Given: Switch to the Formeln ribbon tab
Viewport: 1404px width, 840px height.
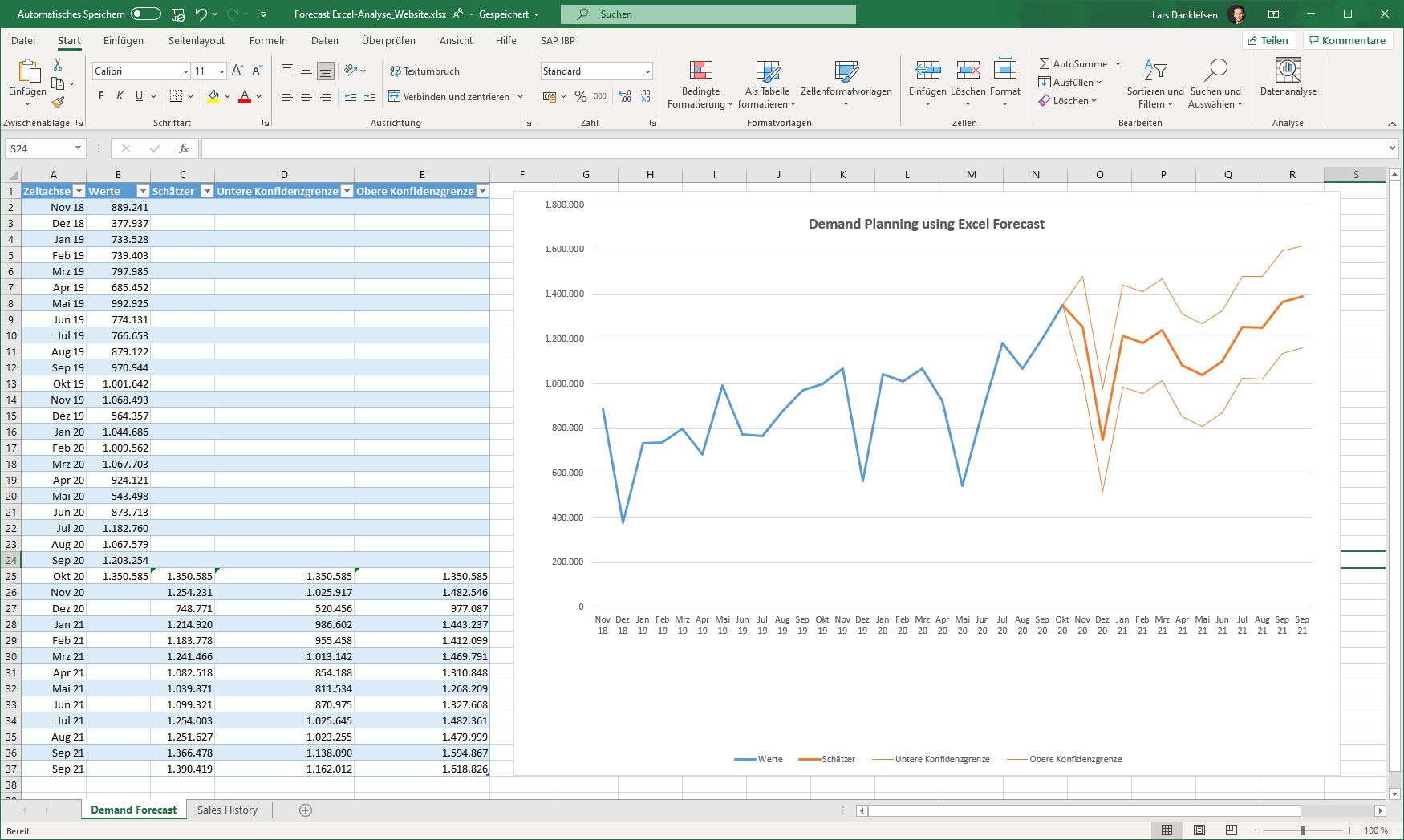Looking at the screenshot, I should pyautogui.click(x=268, y=40).
